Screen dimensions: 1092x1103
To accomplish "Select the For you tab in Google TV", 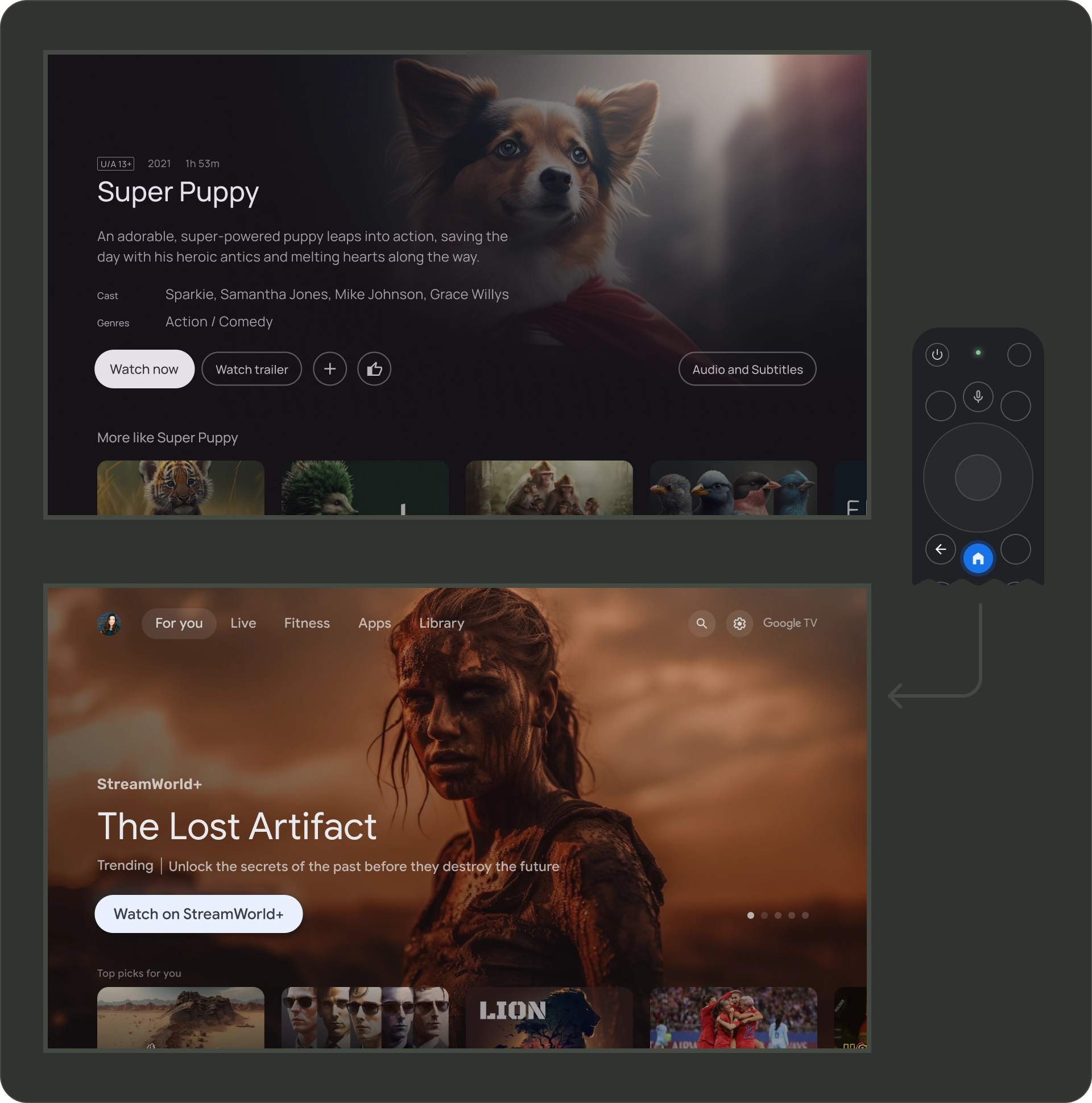I will pos(178,623).
